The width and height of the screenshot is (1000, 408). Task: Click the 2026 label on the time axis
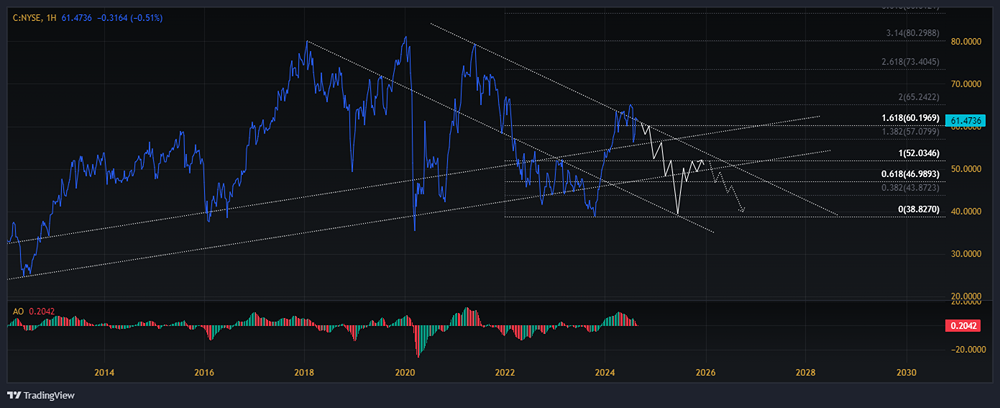tap(705, 372)
